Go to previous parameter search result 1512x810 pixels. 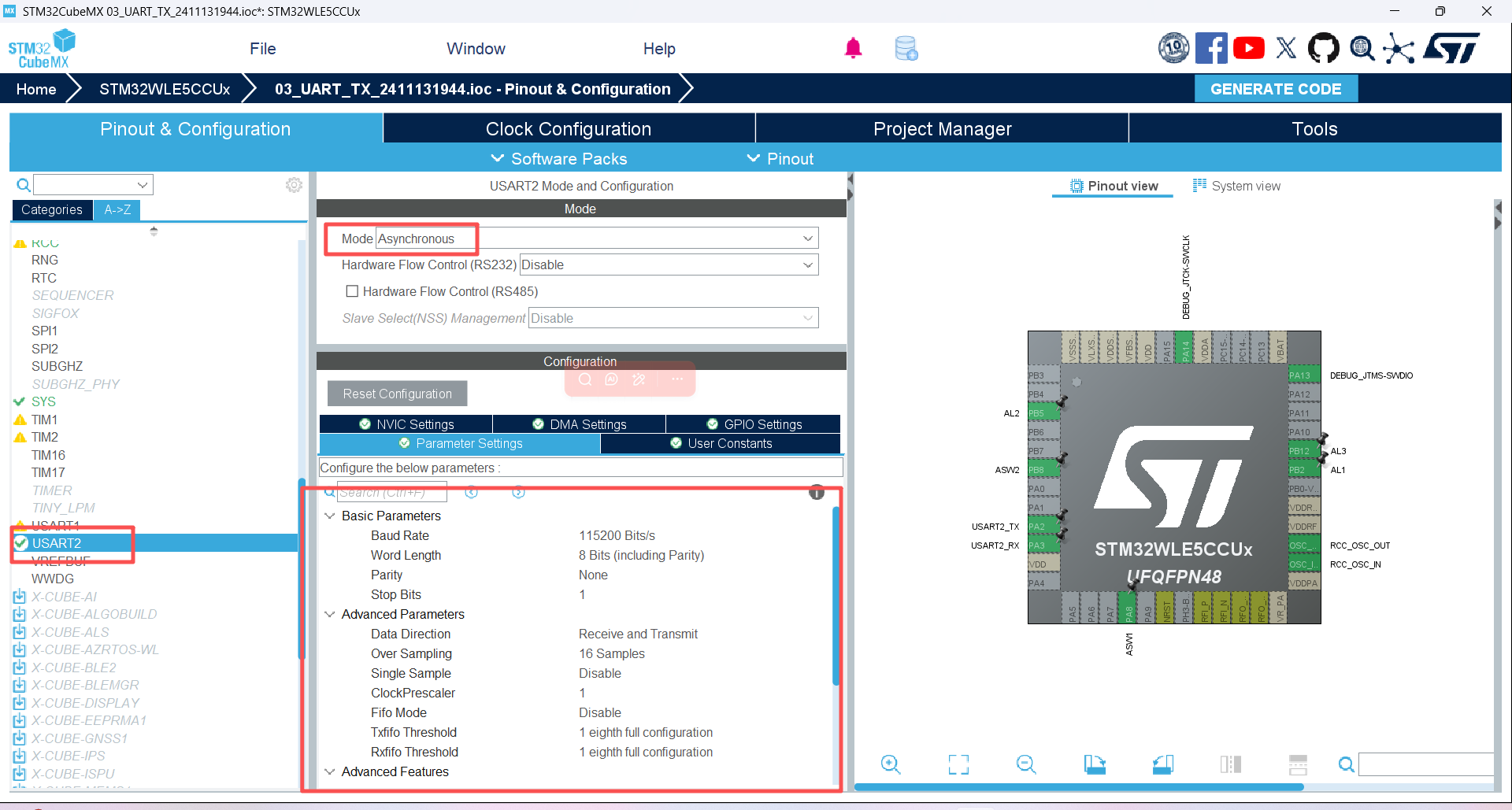click(x=472, y=492)
